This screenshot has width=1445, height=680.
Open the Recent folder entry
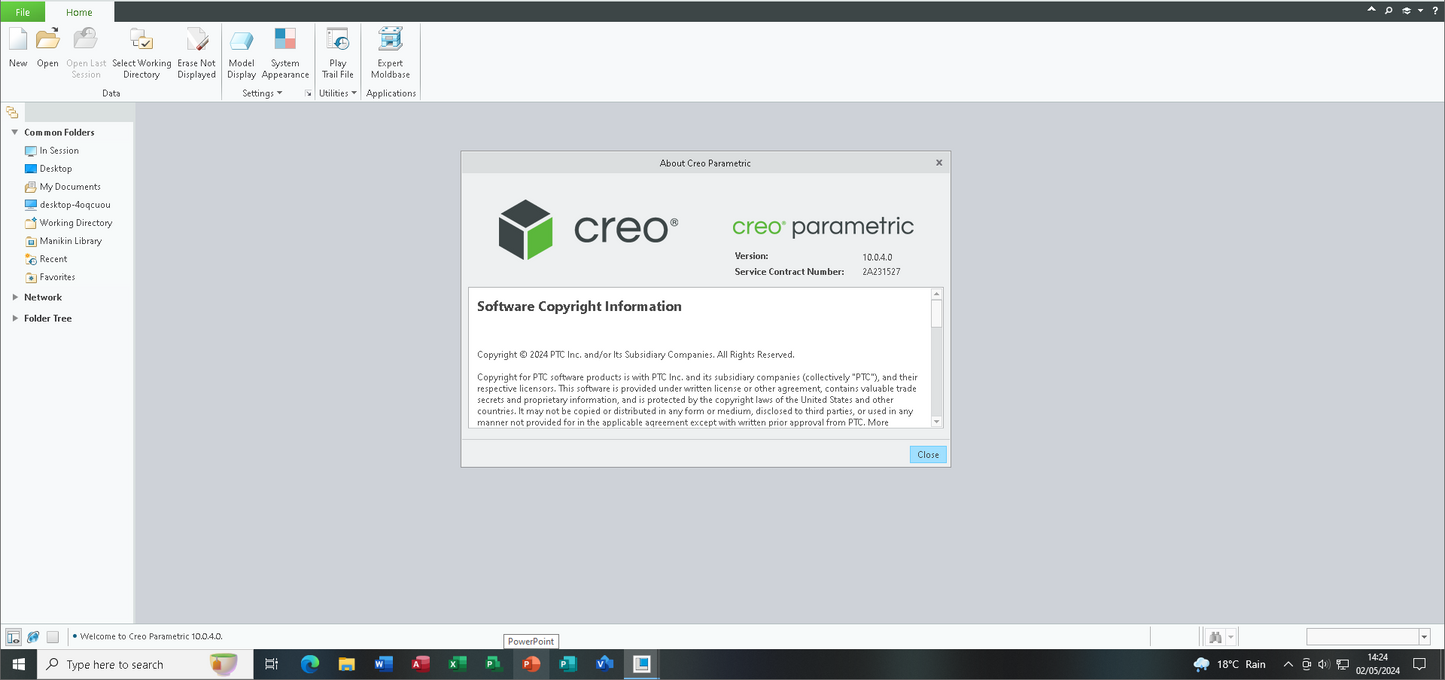coord(53,258)
